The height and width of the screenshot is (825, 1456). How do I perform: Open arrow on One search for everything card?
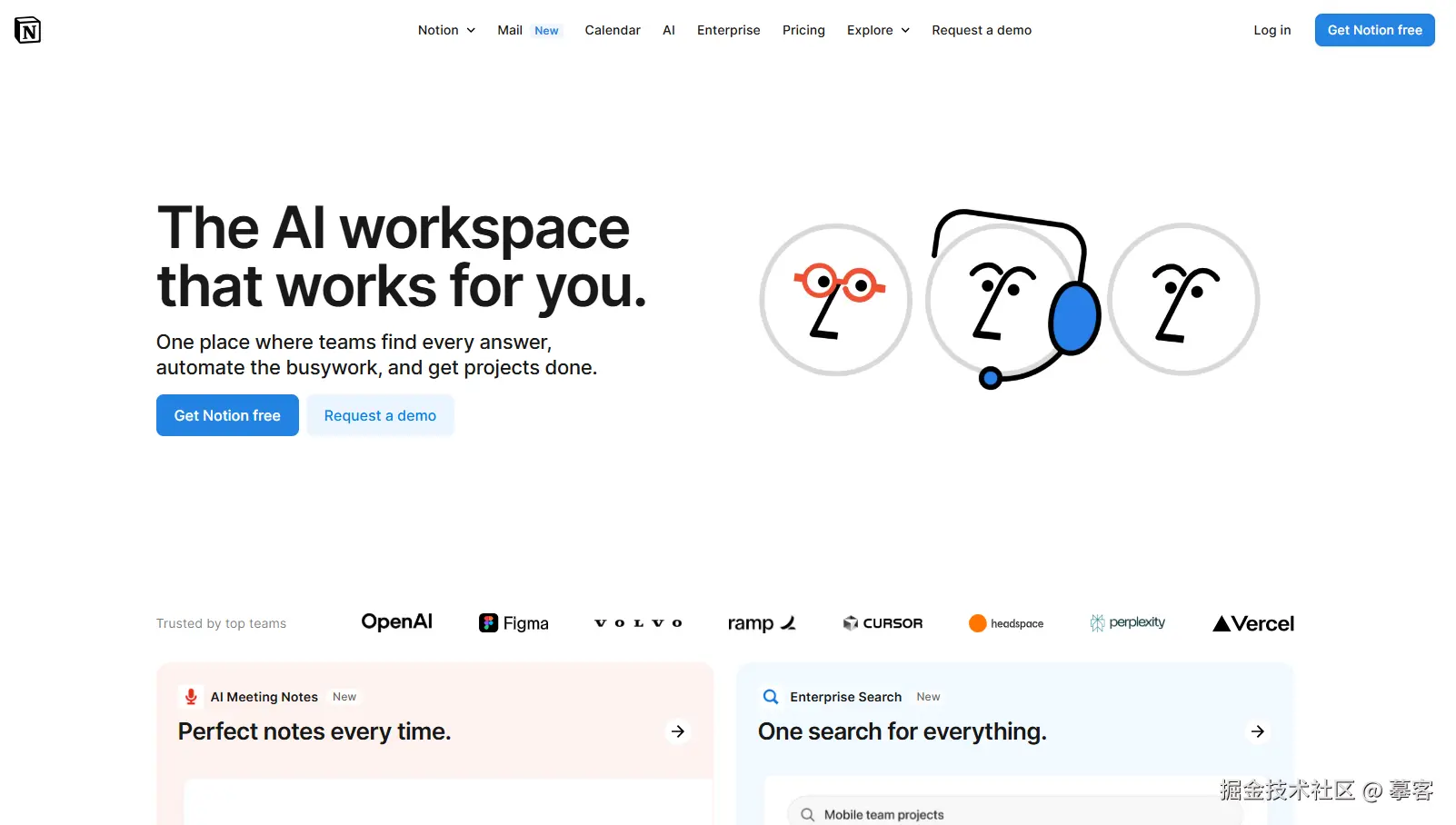coord(1258,731)
